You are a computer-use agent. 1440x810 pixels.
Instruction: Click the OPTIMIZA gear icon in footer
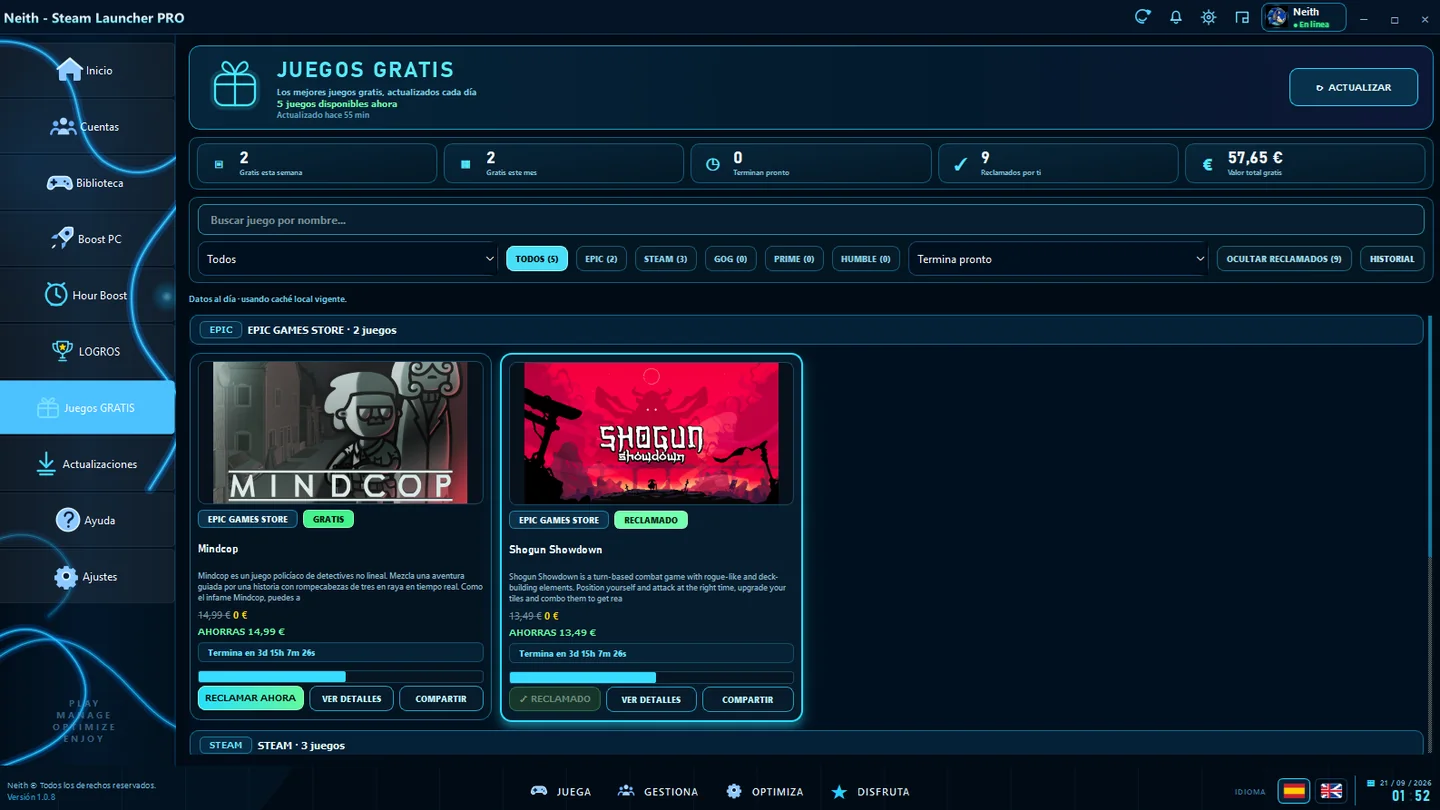click(734, 791)
